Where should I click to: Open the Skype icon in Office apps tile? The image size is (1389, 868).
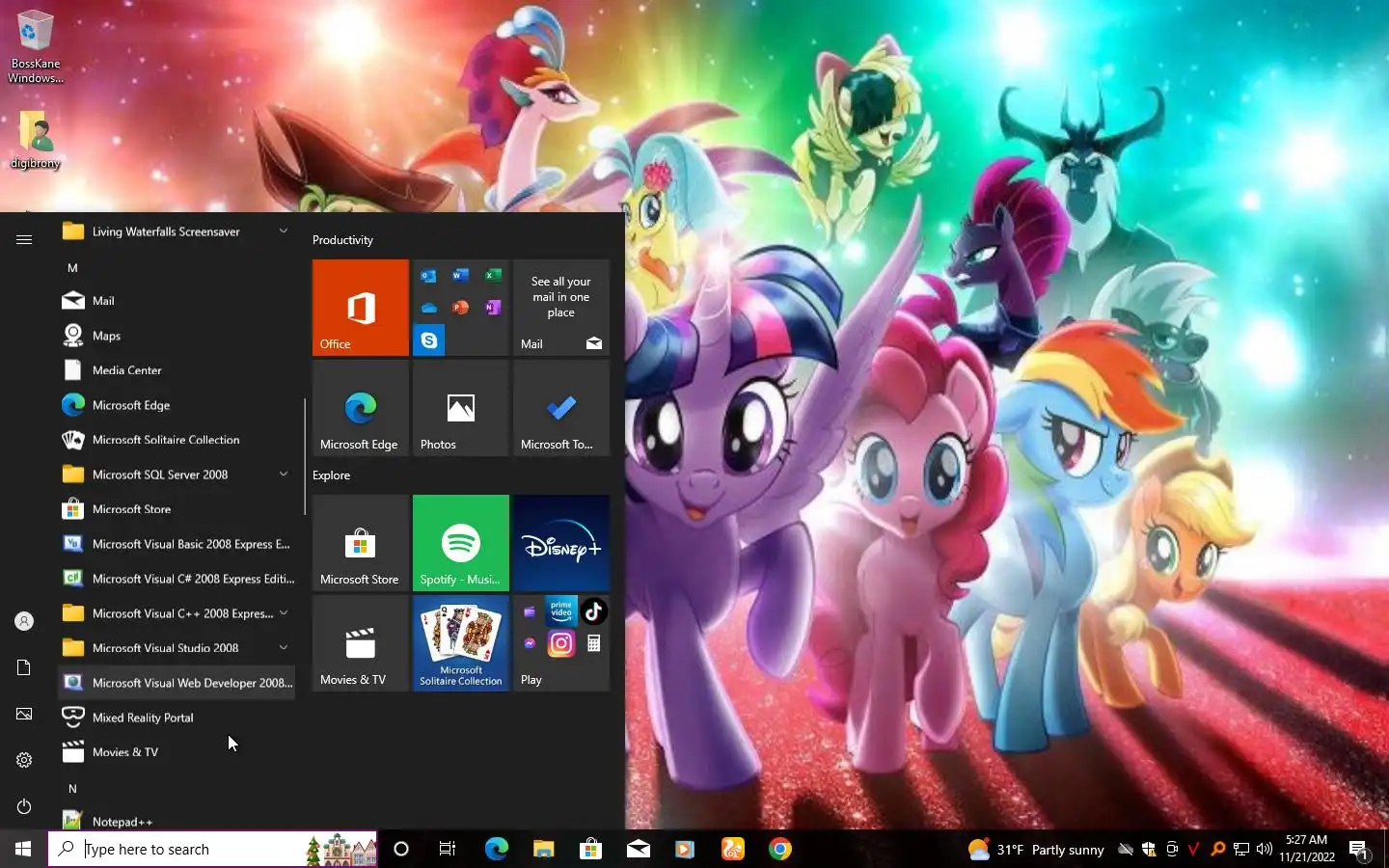pos(428,340)
